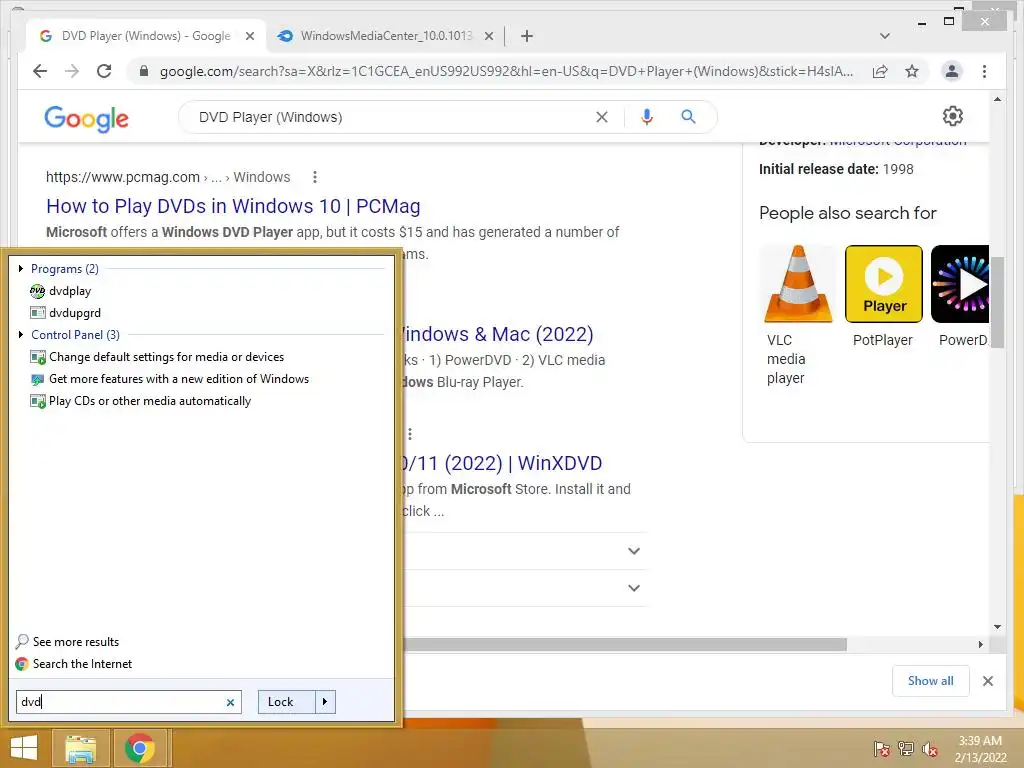Screen dimensions: 1024x768
Task: Clear the dvd search box text
Action: coord(230,702)
